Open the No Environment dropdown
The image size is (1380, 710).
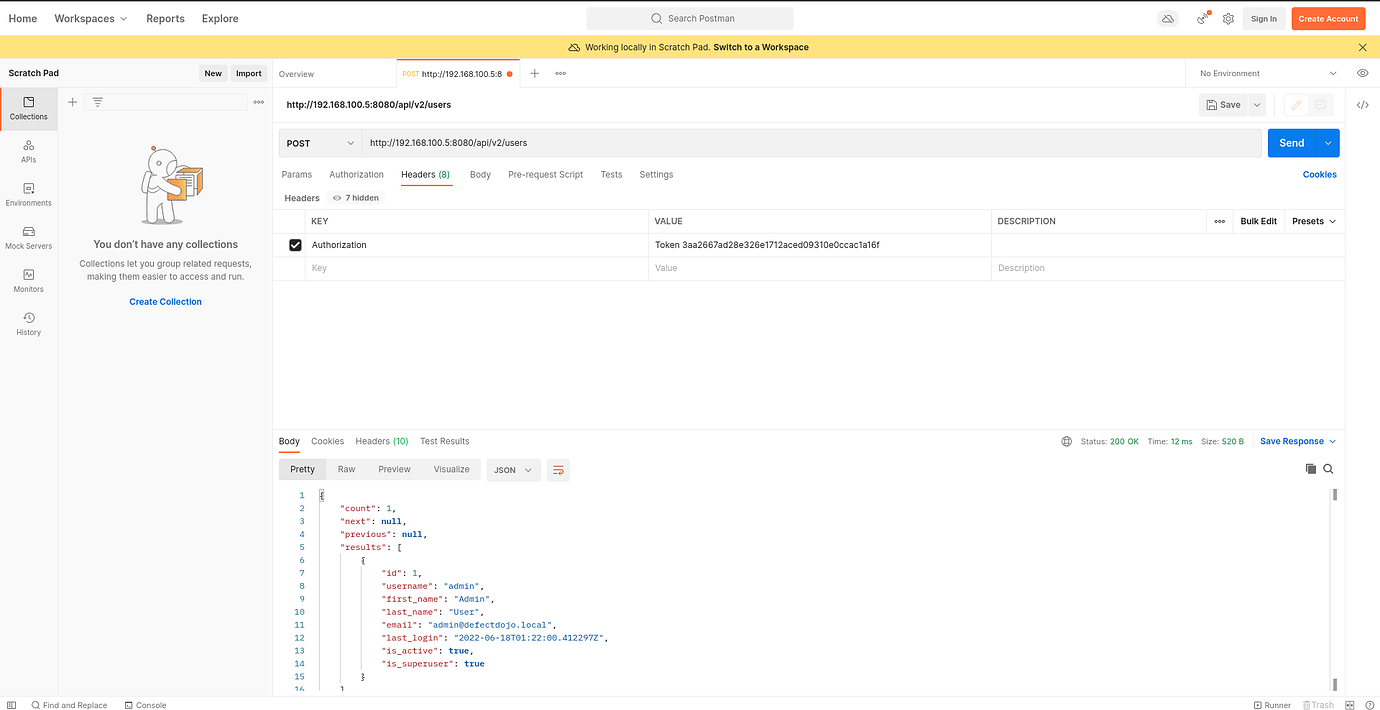pyautogui.click(x=1263, y=73)
